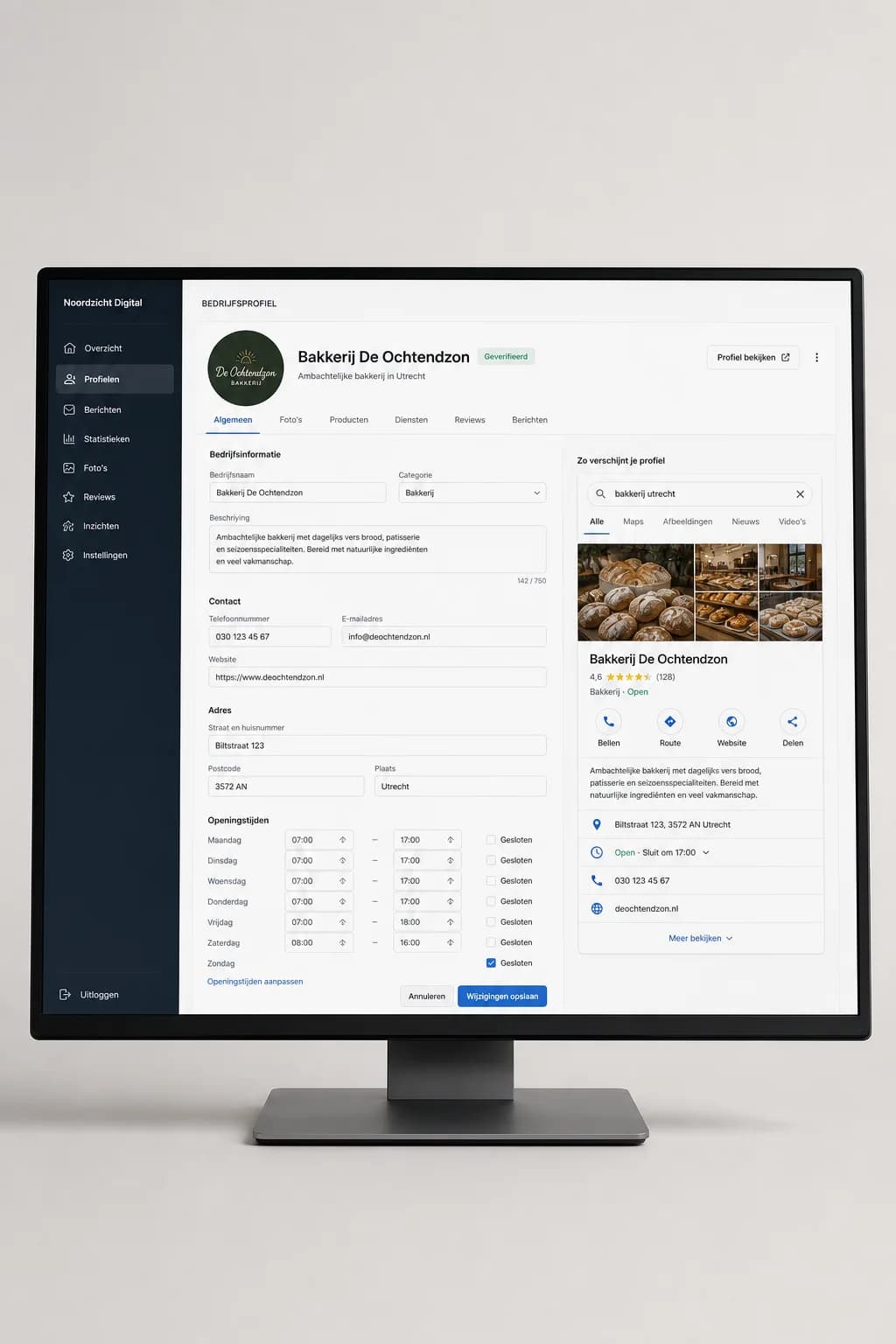This screenshot has width=896, height=1344.
Task: Click the Telefoonnummer input field
Action: coord(269,636)
